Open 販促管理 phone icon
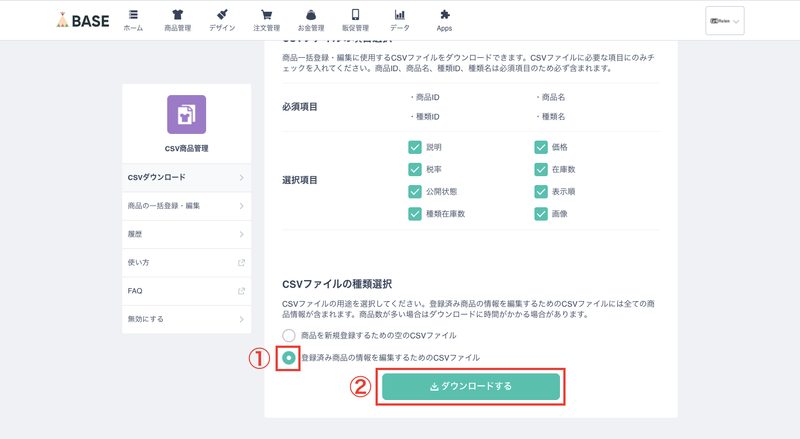This screenshot has width=800, height=439. click(355, 14)
